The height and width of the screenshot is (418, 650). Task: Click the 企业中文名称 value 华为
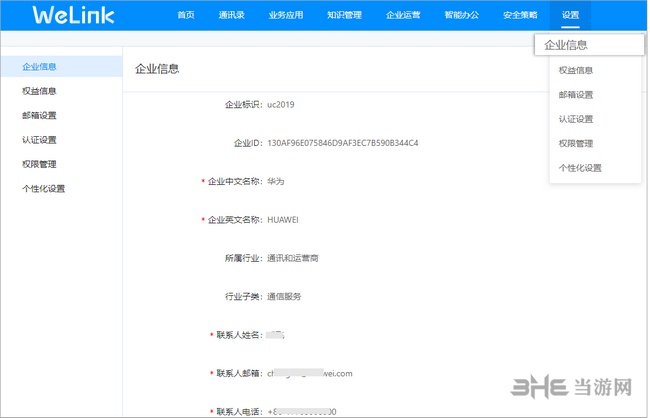click(276, 181)
